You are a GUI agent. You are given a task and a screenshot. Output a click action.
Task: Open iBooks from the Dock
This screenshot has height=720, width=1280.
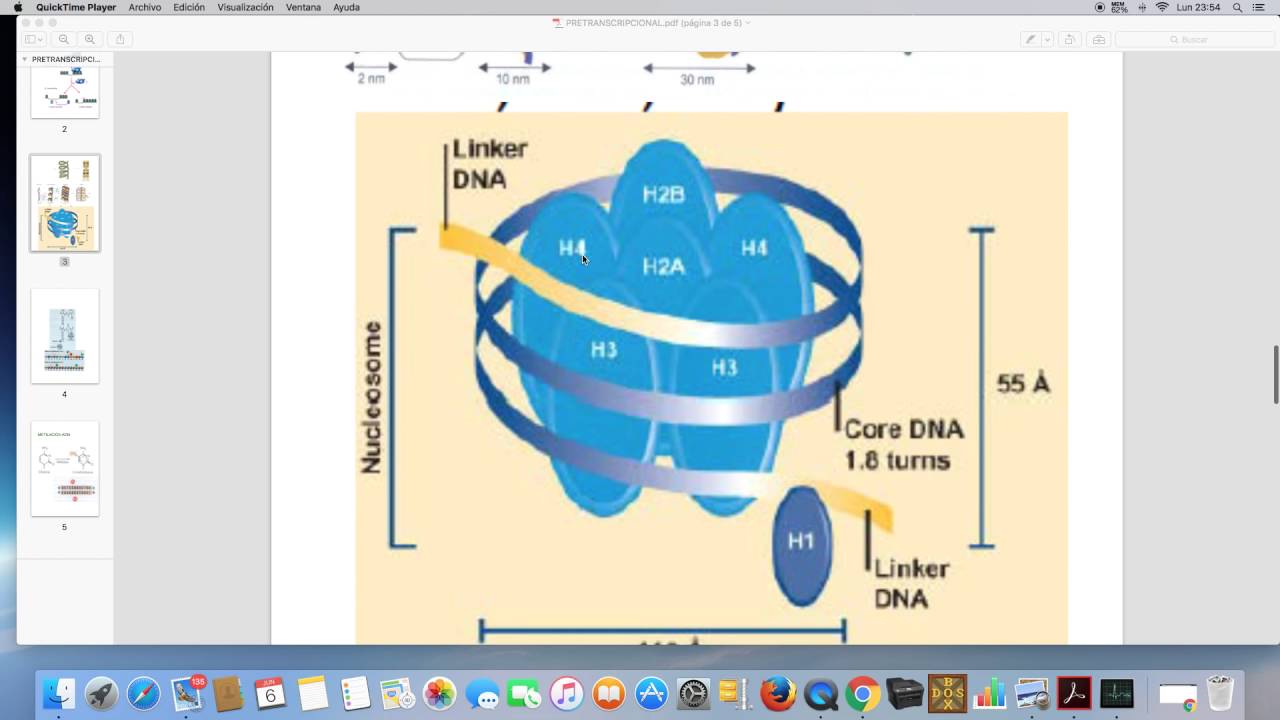point(608,693)
